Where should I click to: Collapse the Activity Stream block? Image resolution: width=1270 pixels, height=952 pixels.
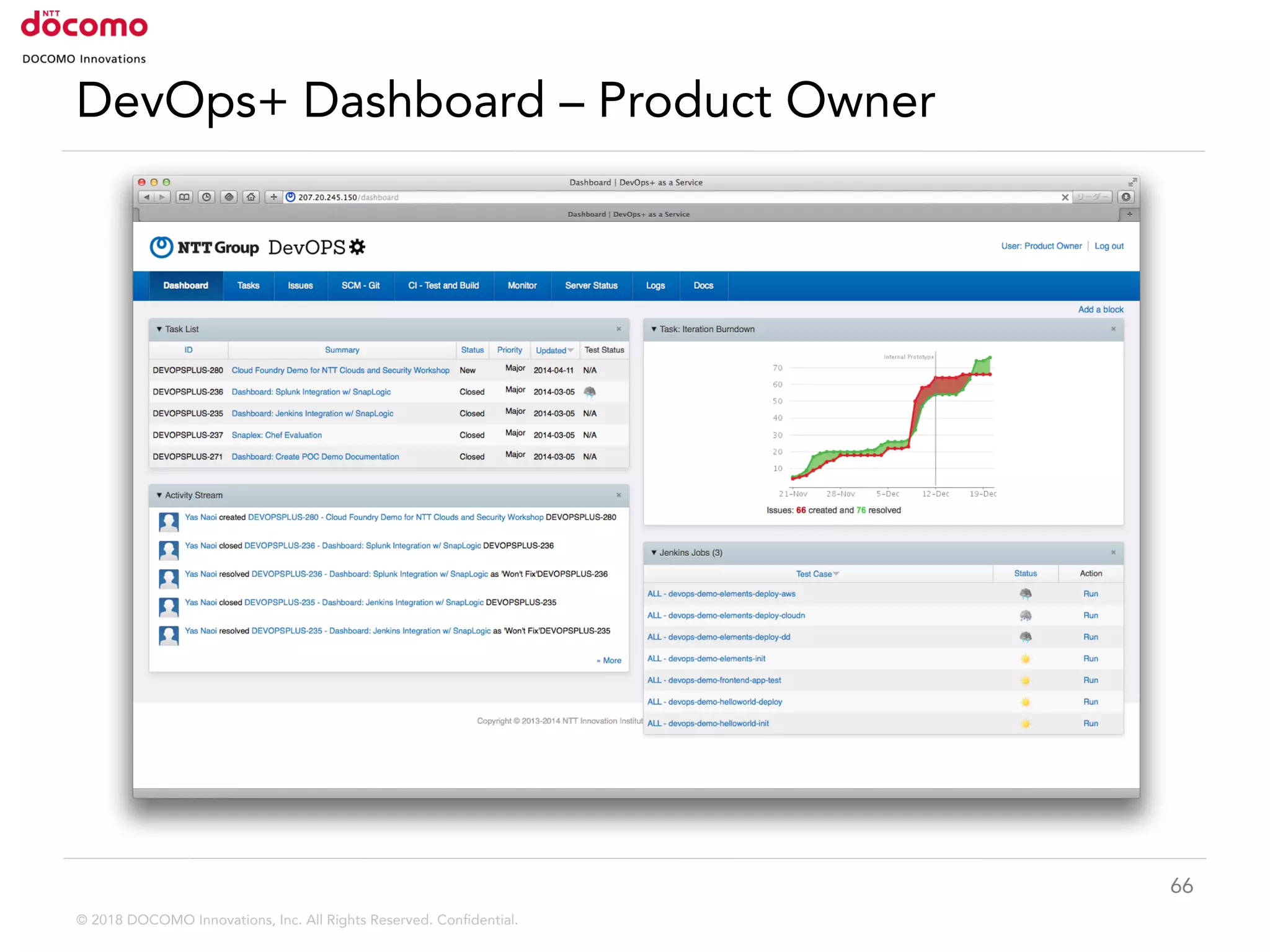point(159,495)
